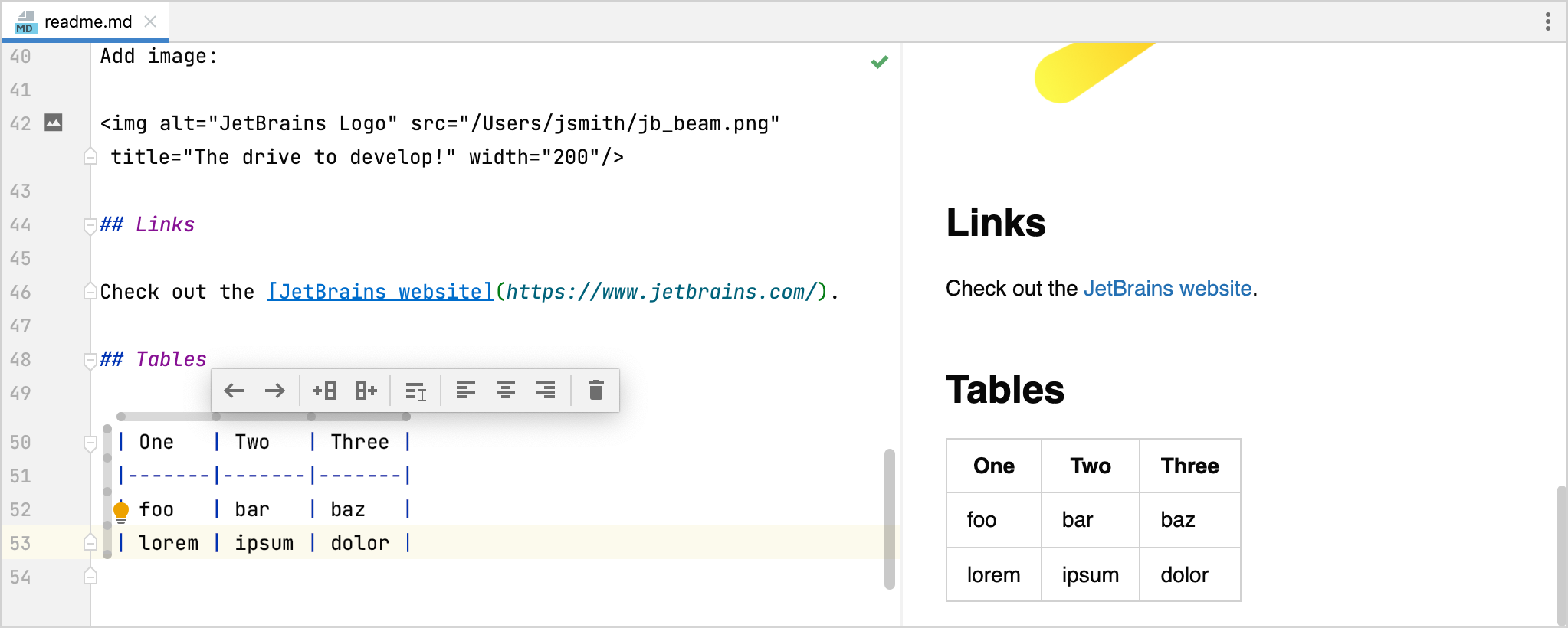
Task: Click the MD file icon on readme.md tab
Action: (x=26, y=22)
